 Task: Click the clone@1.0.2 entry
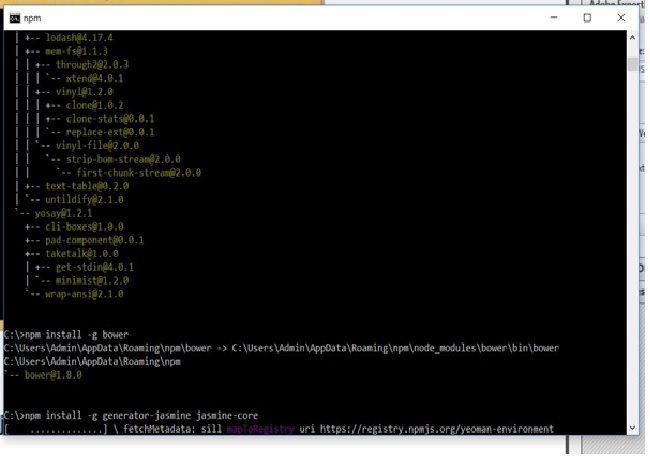pyautogui.click(x=94, y=105)
